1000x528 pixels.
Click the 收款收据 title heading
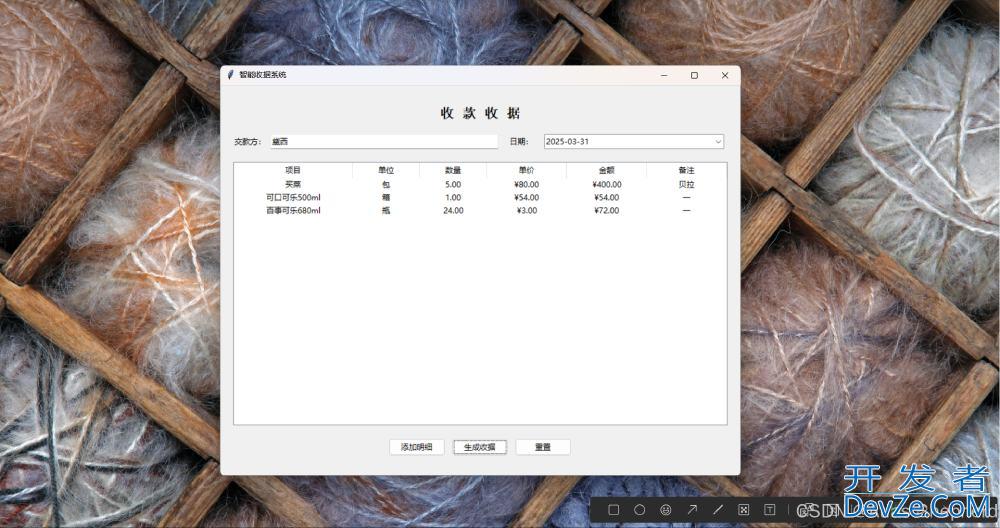480,114
